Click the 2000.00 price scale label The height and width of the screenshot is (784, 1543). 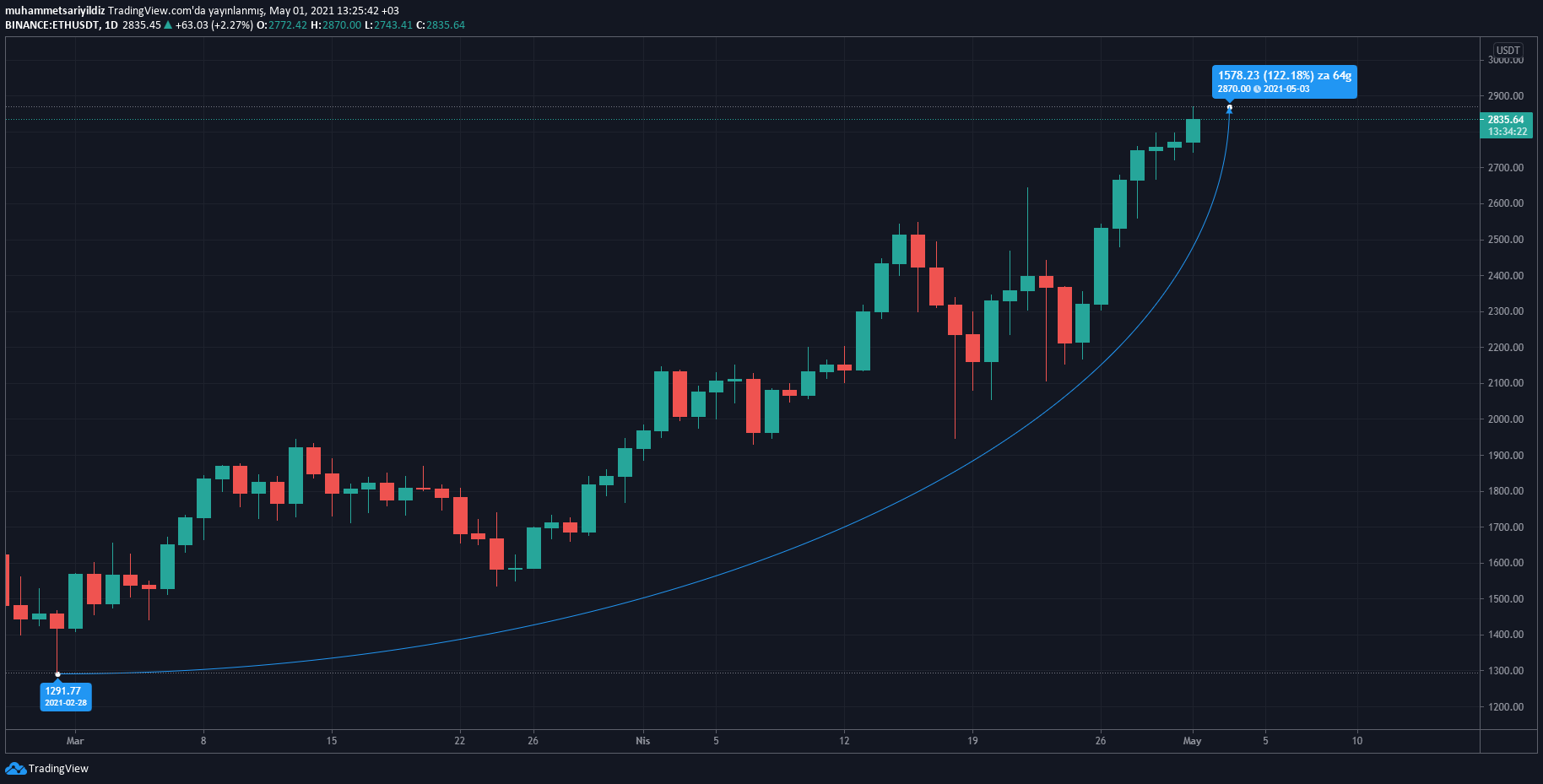[1506, 419]
